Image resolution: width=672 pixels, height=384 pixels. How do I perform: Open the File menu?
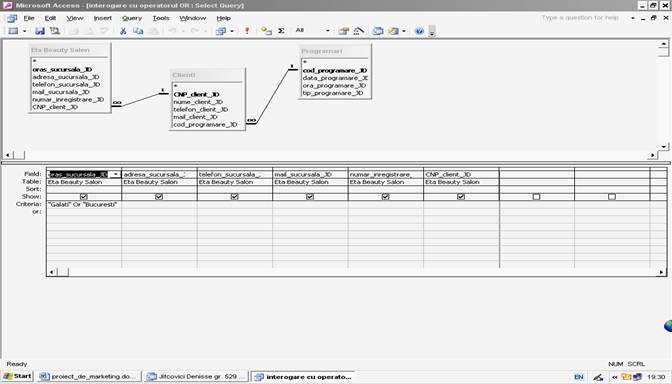[x=29, y=18]
